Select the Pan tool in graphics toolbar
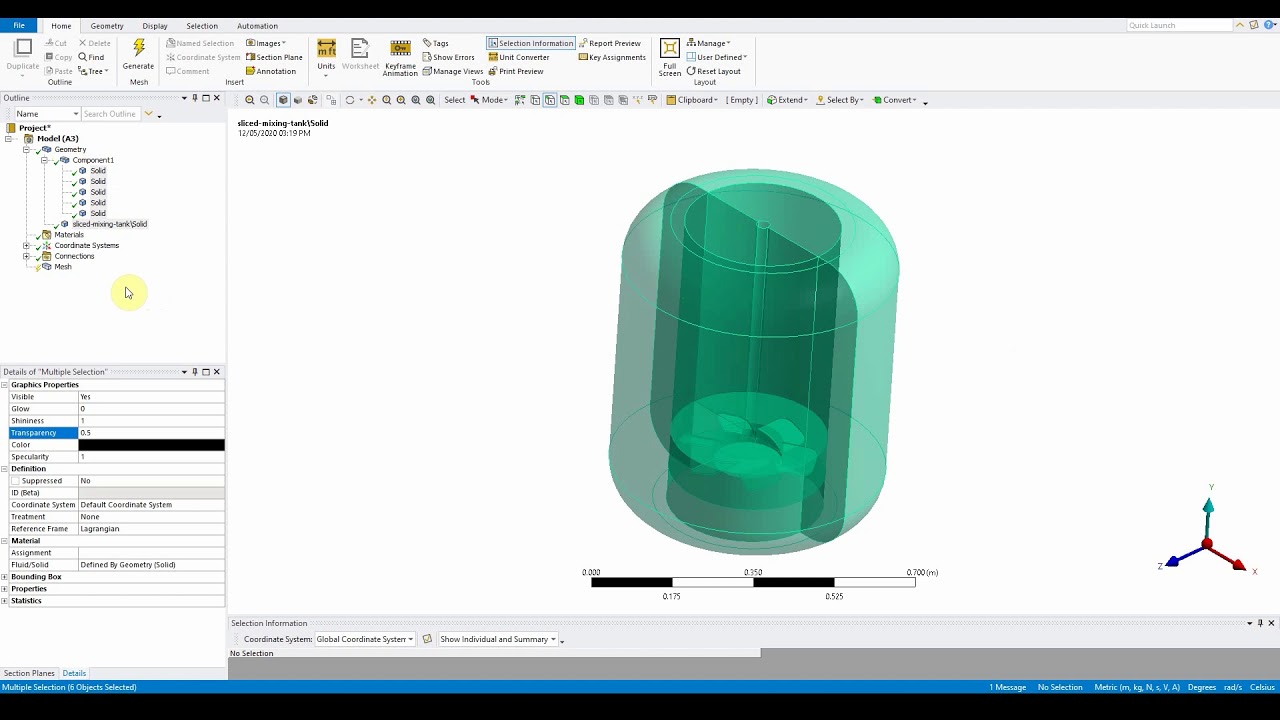 pyautogui.click(x=372, y=100)
